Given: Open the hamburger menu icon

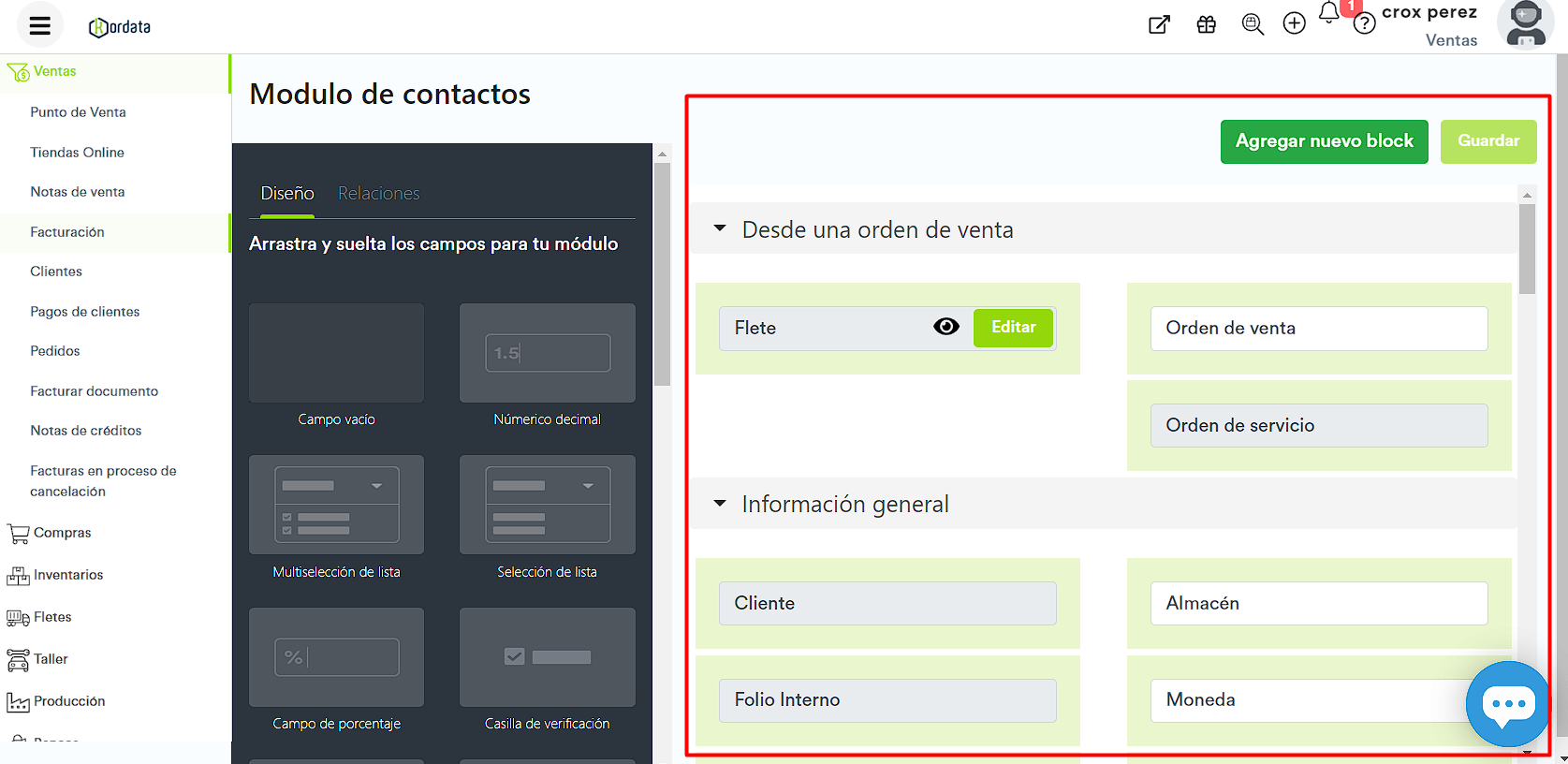Looking at the screenshot, I should [x=39, y=25].
